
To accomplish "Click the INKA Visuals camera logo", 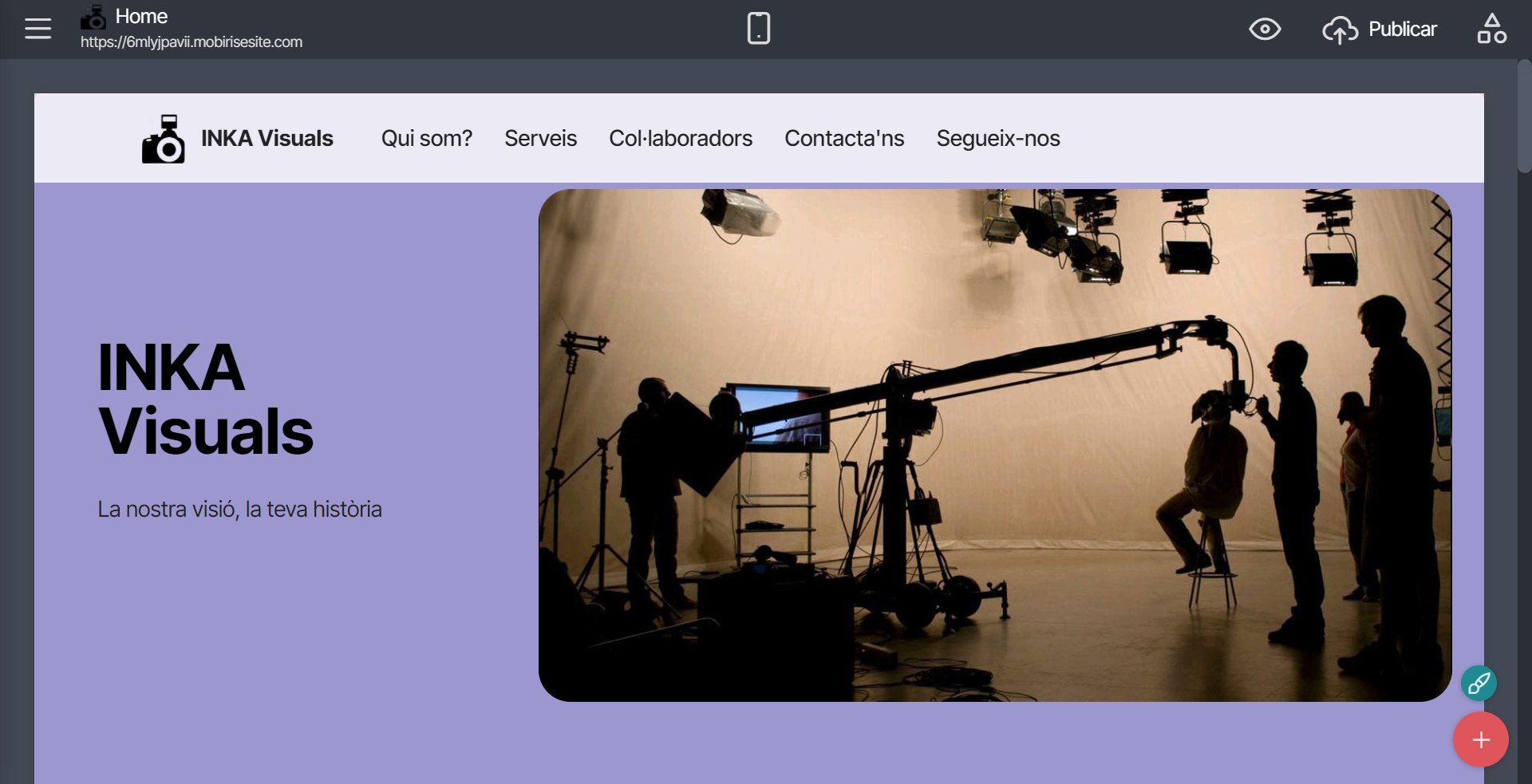I will coord(164,139).
